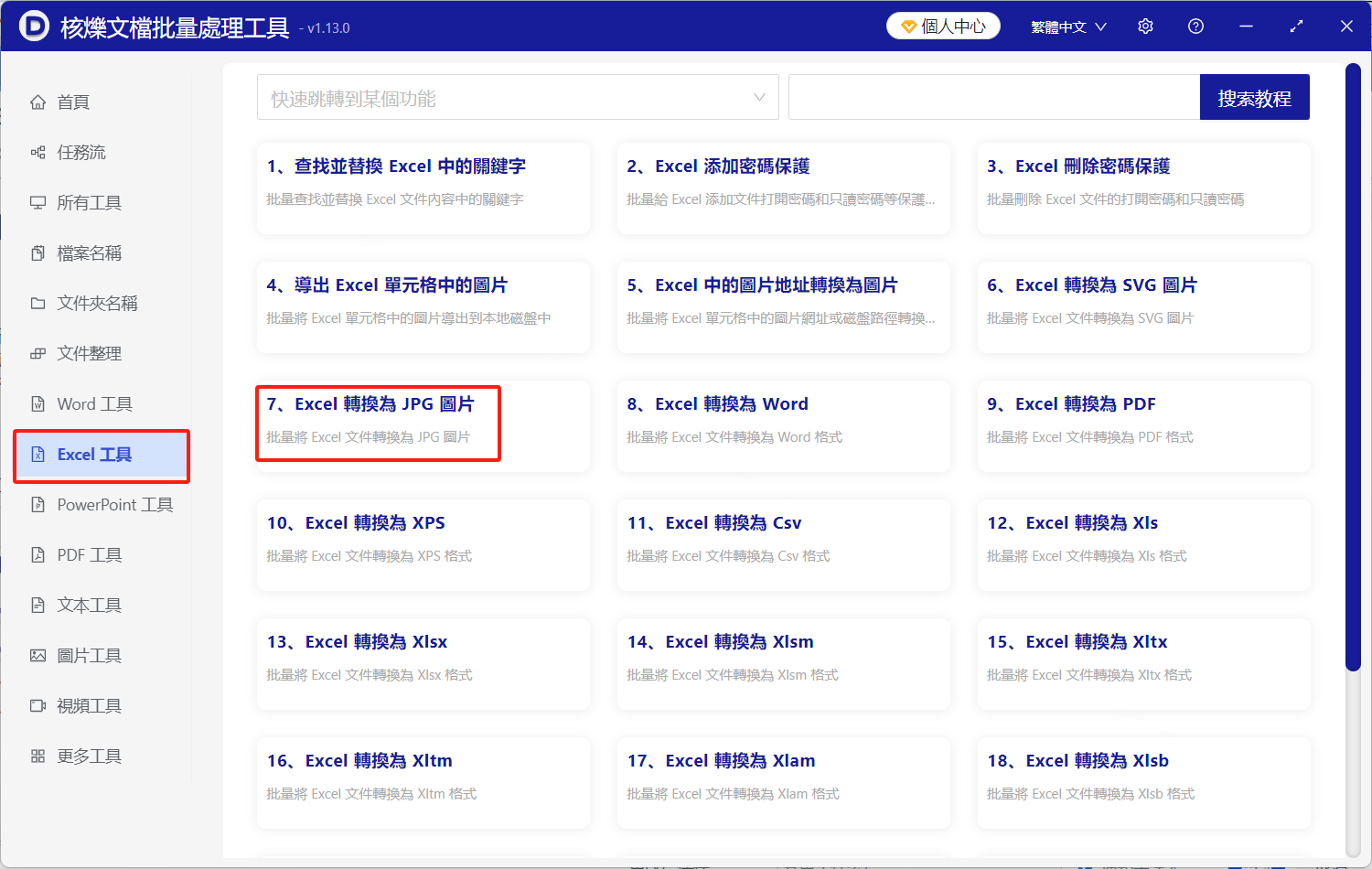Open Excel 轉換為 Xltm tool
1372x869 pixels.
coord(423,783)
